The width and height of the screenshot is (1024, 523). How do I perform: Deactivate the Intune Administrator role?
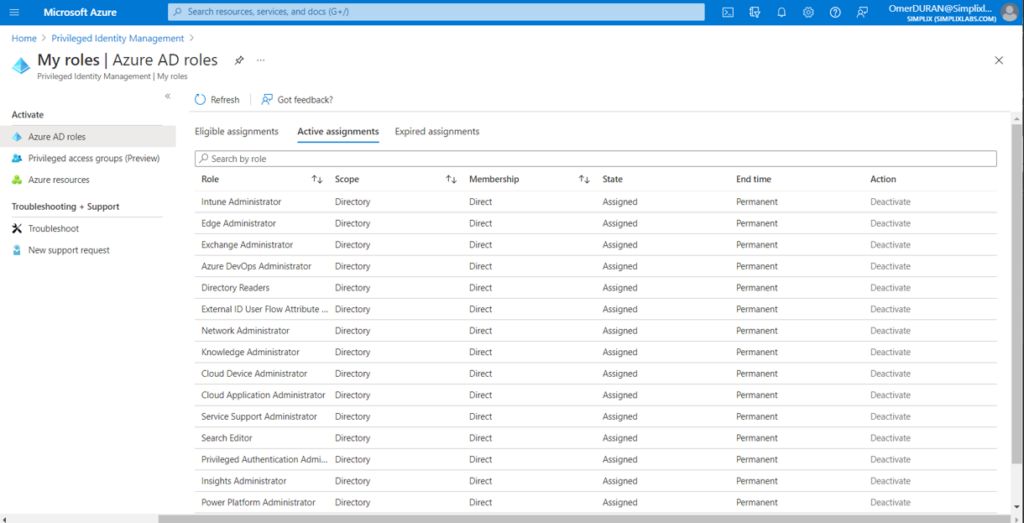point(890,202)
